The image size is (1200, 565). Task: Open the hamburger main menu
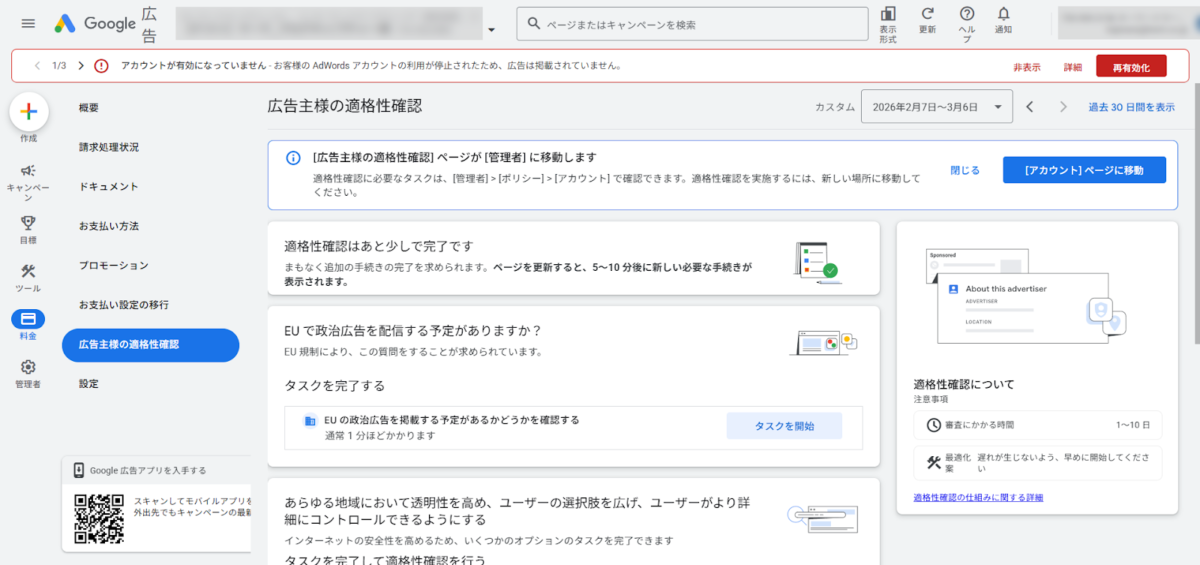(x=28, y=23)
